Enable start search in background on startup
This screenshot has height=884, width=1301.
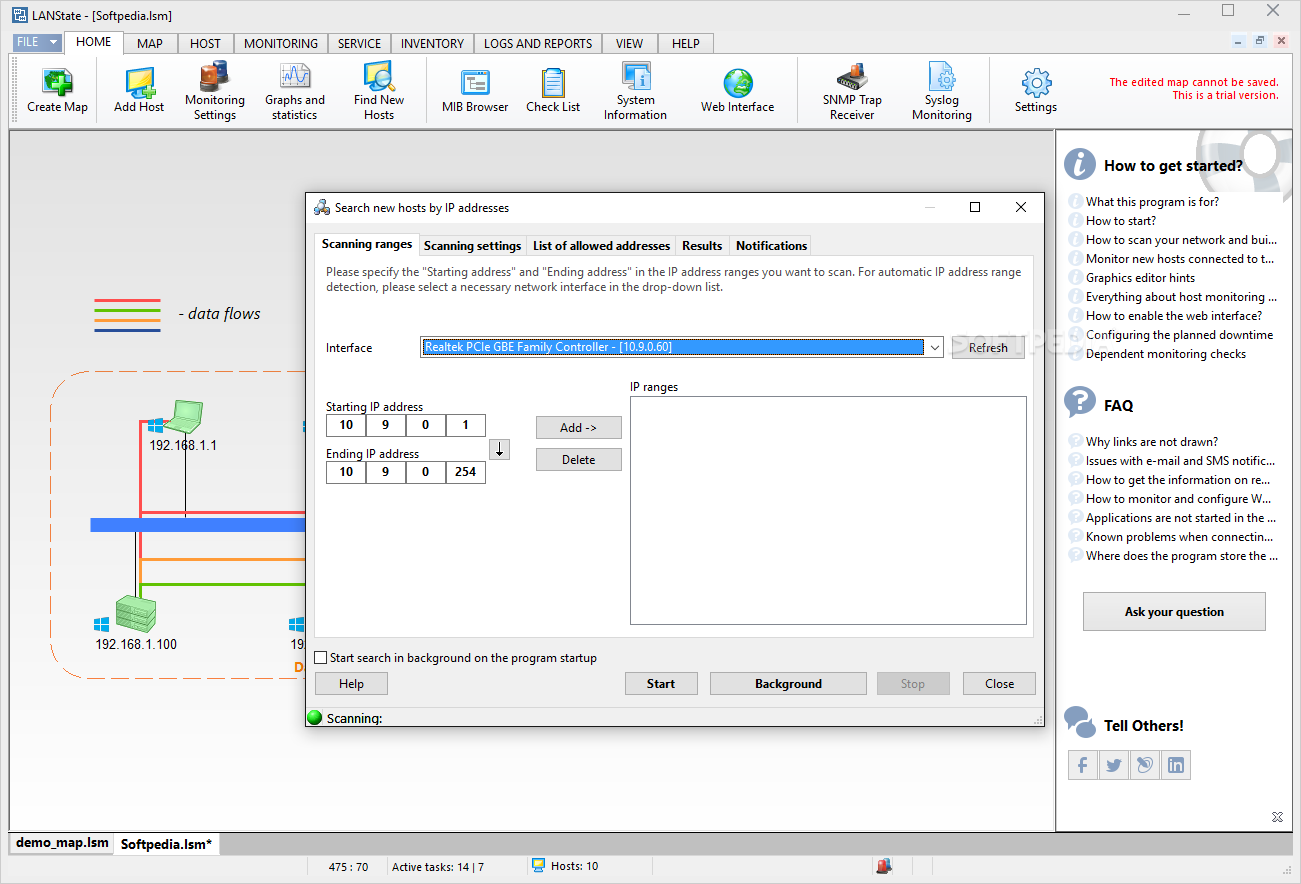[321, 658]
